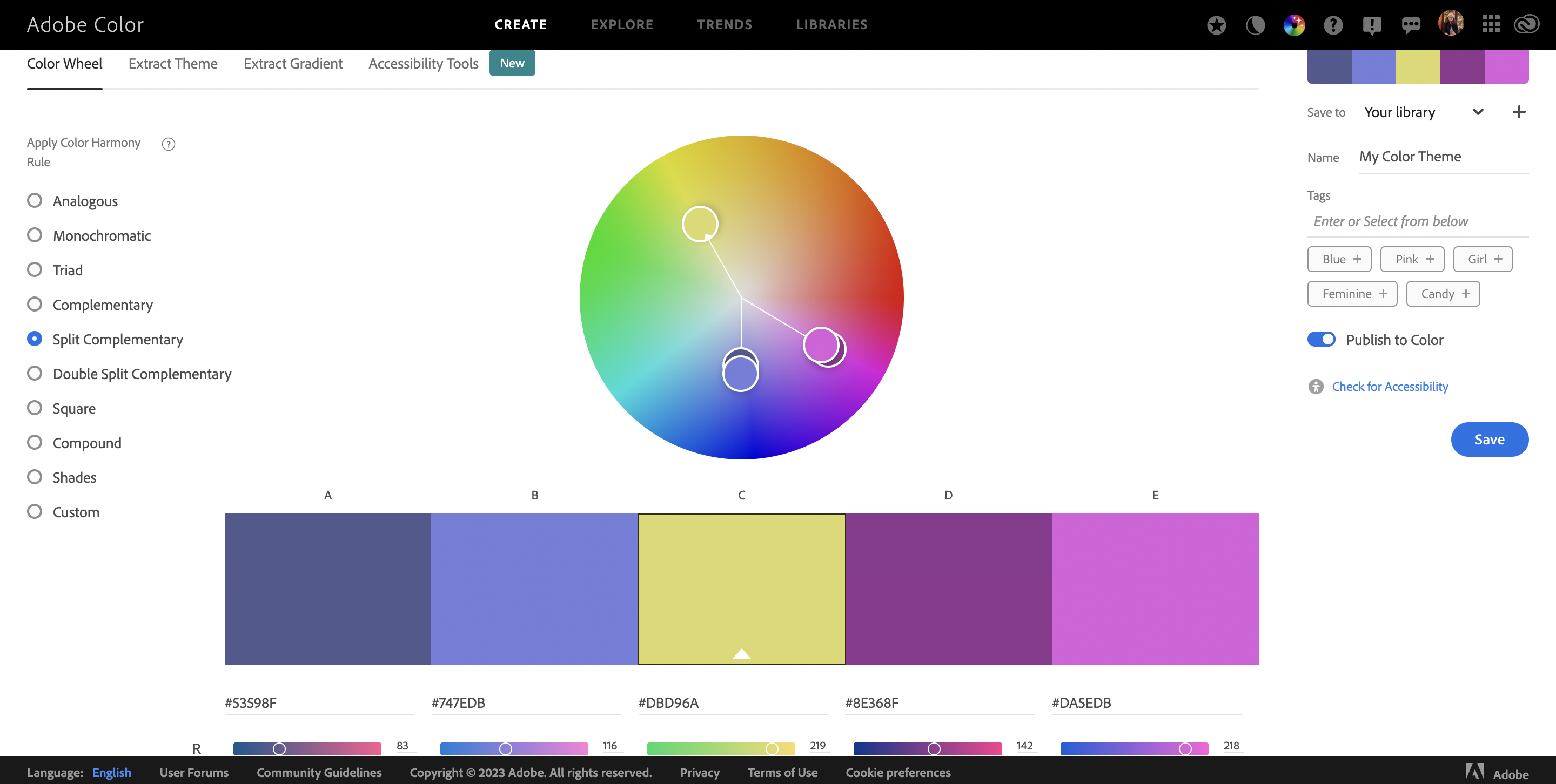Expand the Your library dropdown
This screenshot has height=784, width=1556.
pos(1424,112)
